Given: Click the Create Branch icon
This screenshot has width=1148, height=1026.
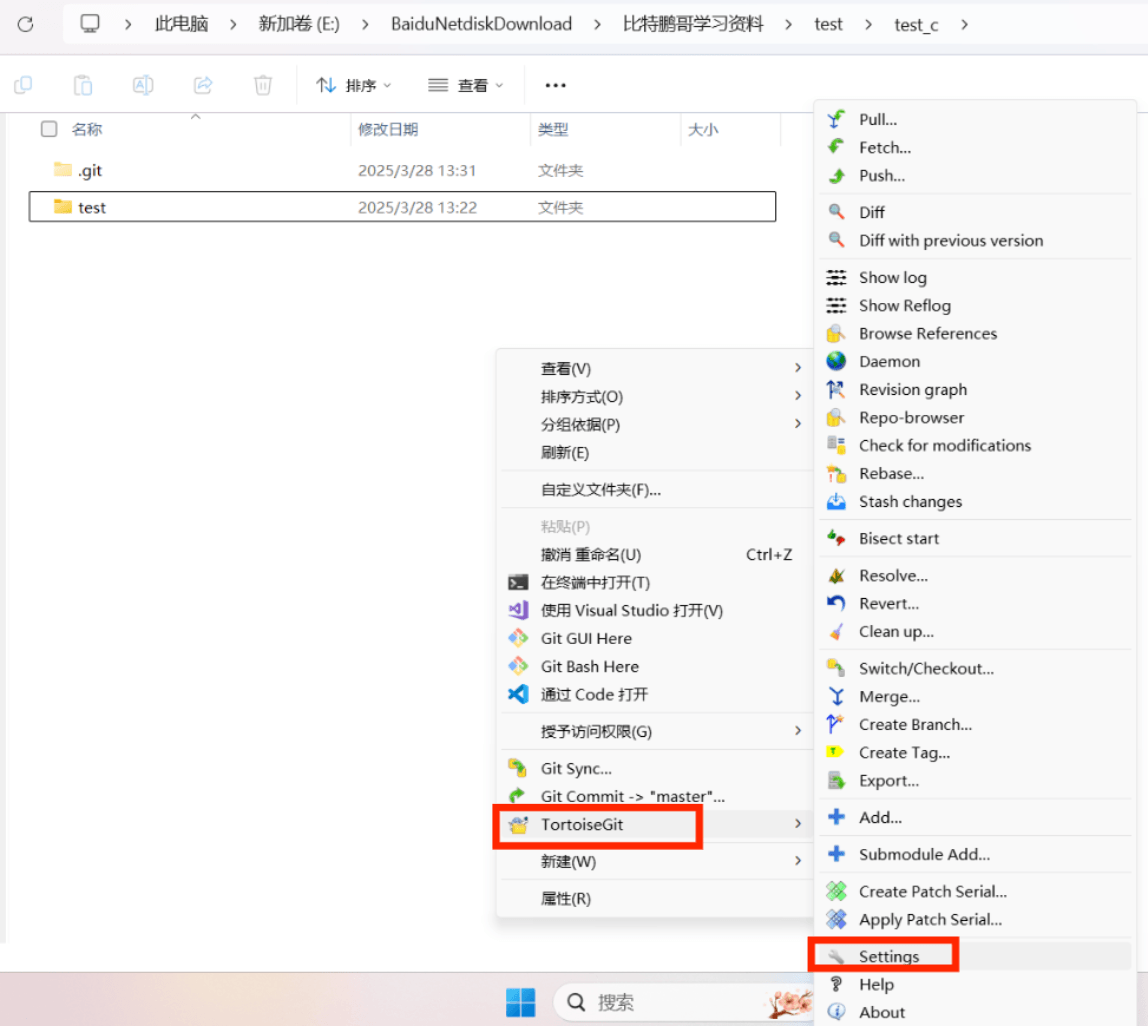Looking at the screenshot, I should tap(836, 724).
